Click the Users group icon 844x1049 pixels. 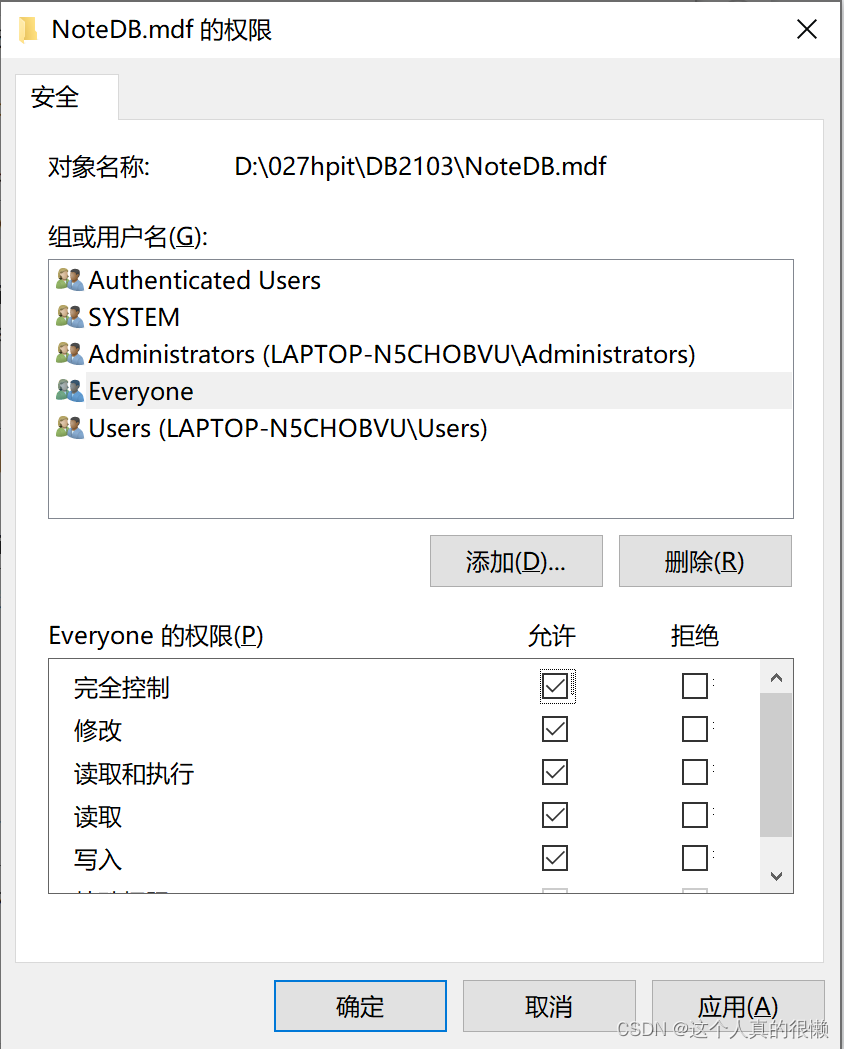pos(68,428)
